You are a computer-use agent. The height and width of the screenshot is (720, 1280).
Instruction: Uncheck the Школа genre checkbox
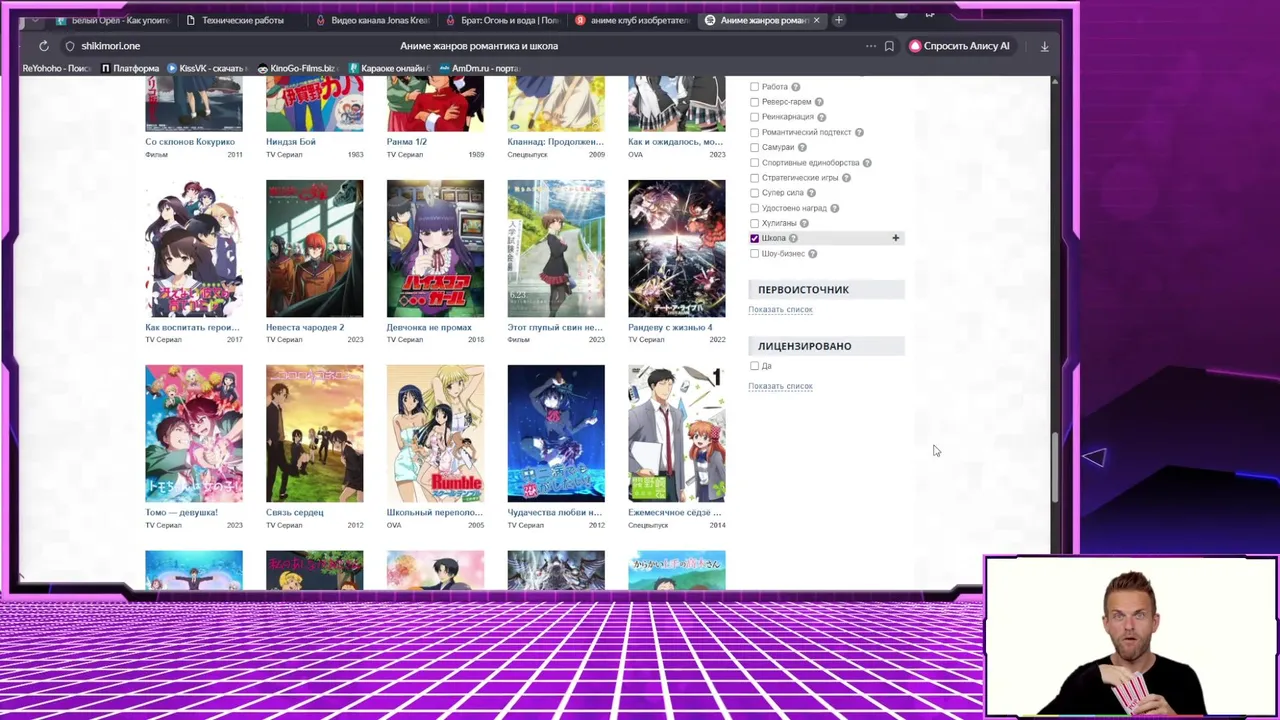[x=754, y=238]
